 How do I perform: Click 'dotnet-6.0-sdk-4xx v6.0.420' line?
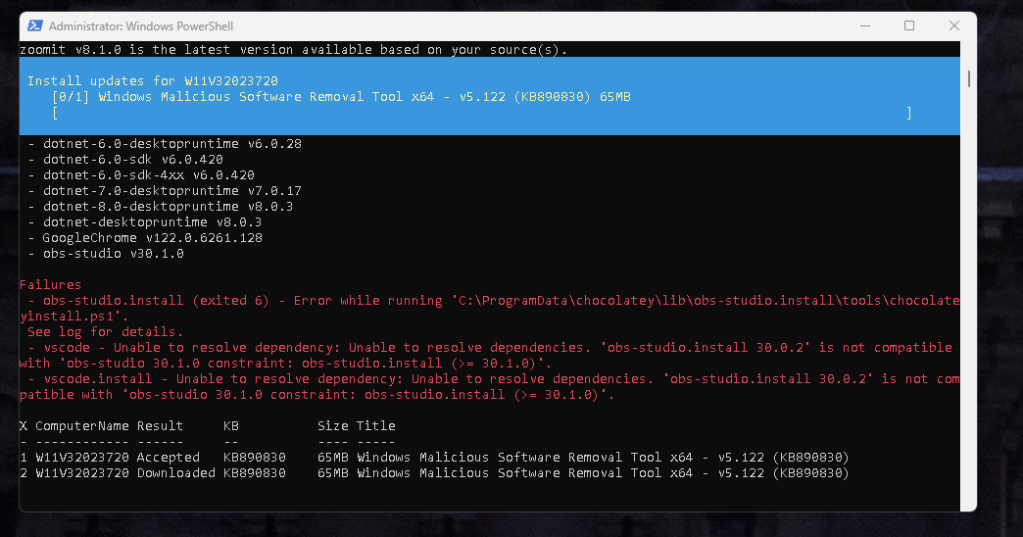click(142, 175)
